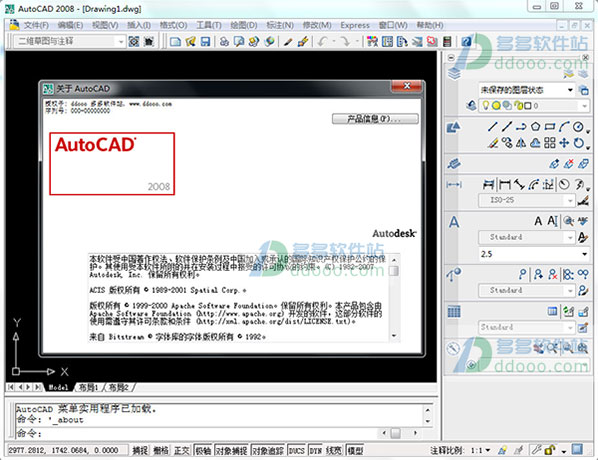The height and width of the screenshot is (460, 598).
Task: Select the Polygon draw tool
Action: [x=536, y=127]
